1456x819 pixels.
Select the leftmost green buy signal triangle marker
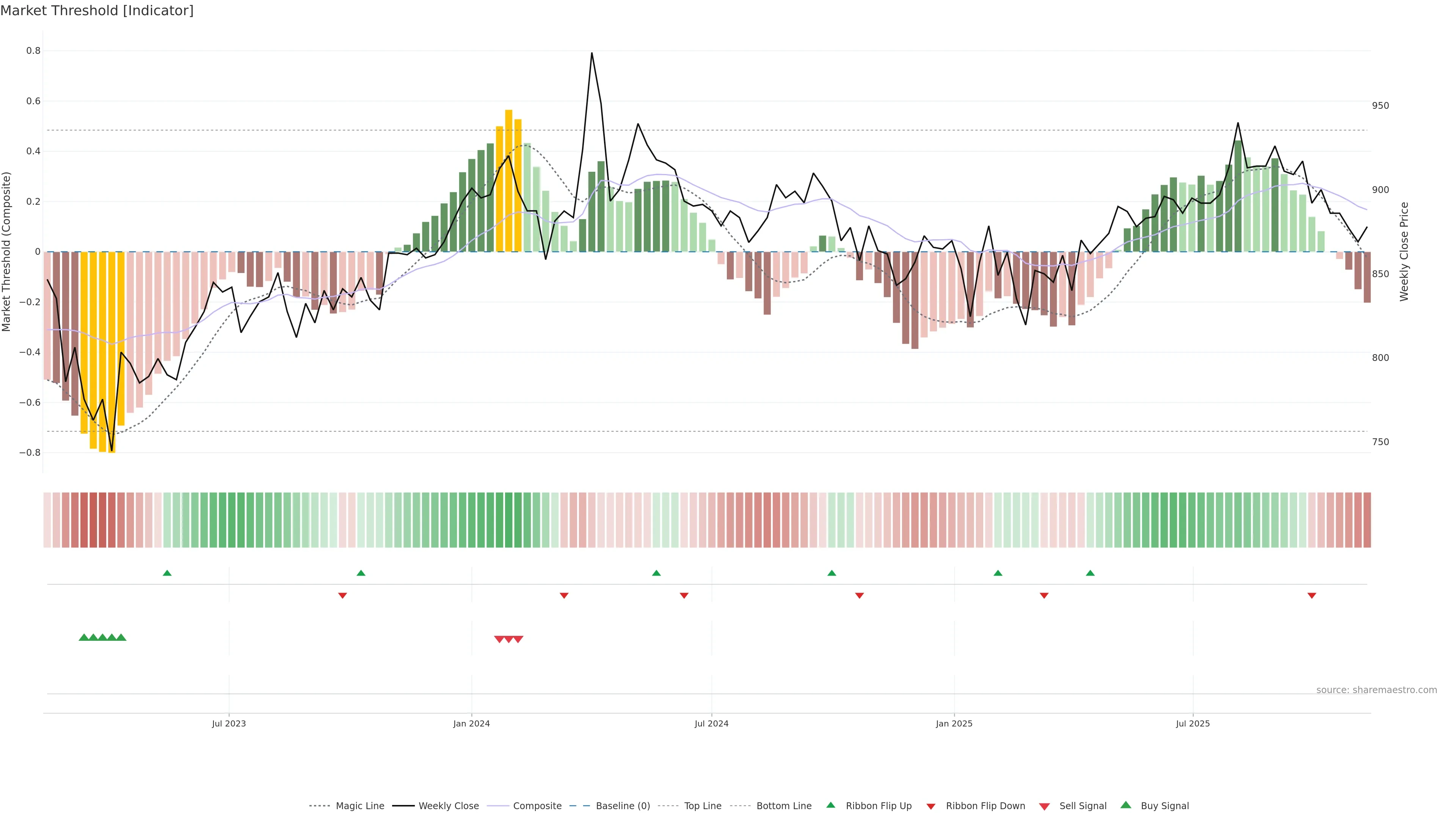84,637
